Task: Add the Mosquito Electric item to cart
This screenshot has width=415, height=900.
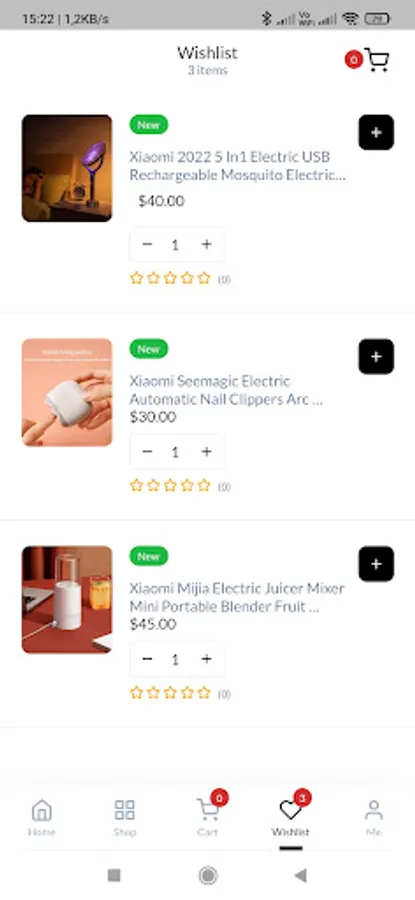Action: (376, 133)
